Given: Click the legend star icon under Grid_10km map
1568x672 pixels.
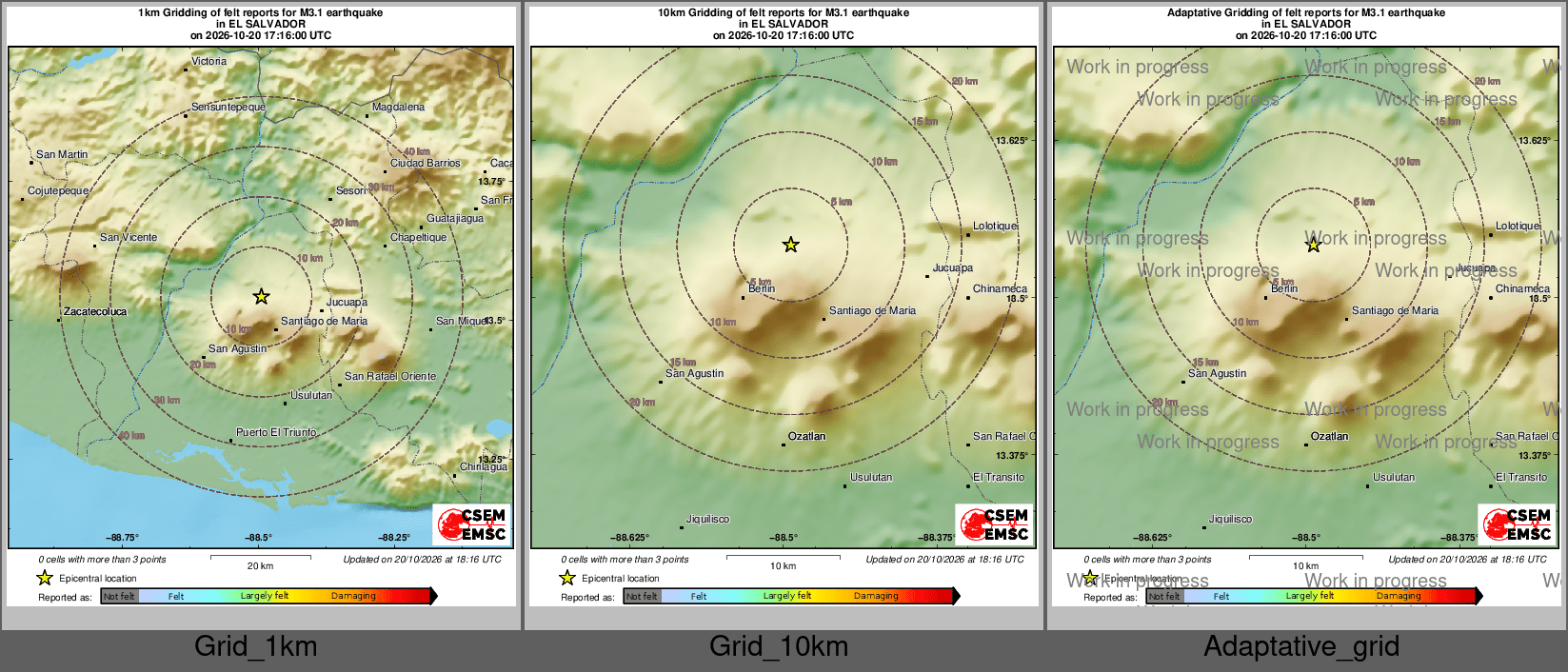Looking at the screenshot, I should (x=567, y=578).
